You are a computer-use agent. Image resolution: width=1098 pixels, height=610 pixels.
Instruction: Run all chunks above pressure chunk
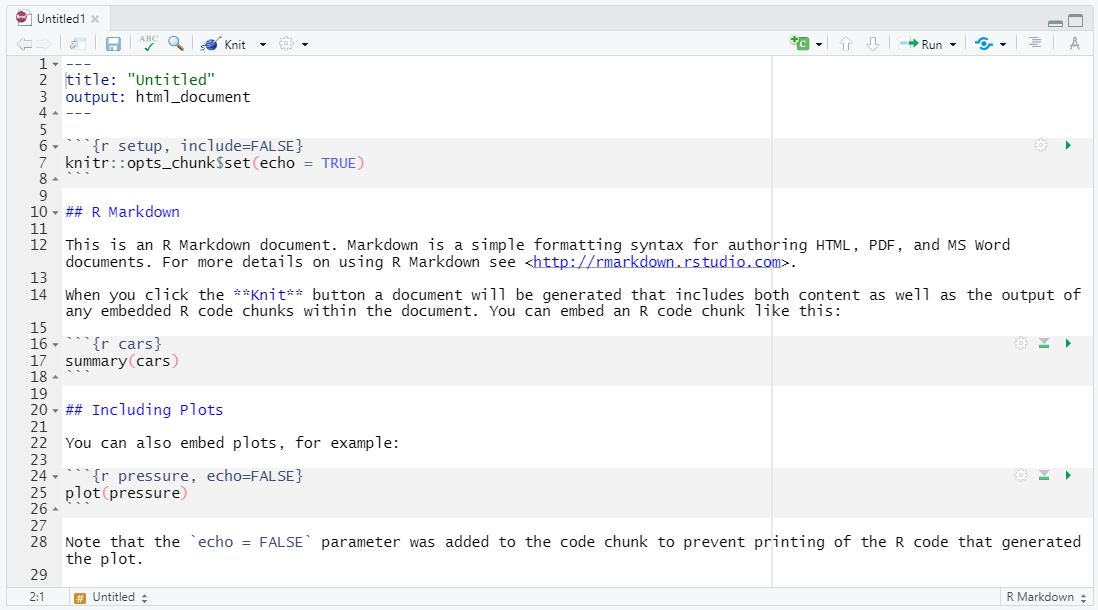1044,476
